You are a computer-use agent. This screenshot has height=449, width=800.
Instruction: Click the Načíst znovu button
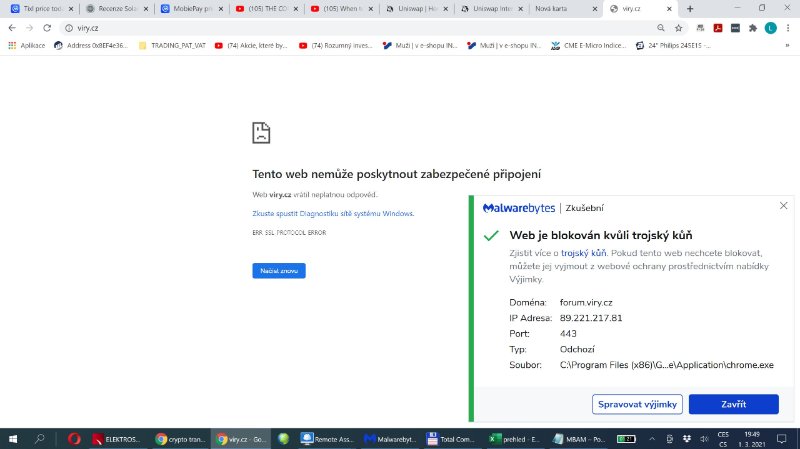click(279, 270)
